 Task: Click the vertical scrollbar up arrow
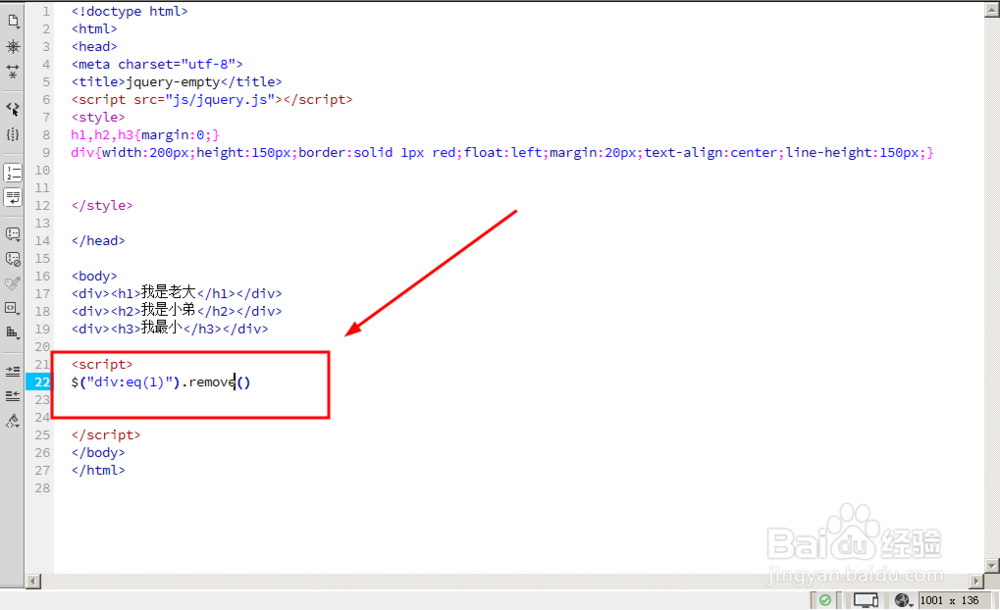[x=992, y=9]
